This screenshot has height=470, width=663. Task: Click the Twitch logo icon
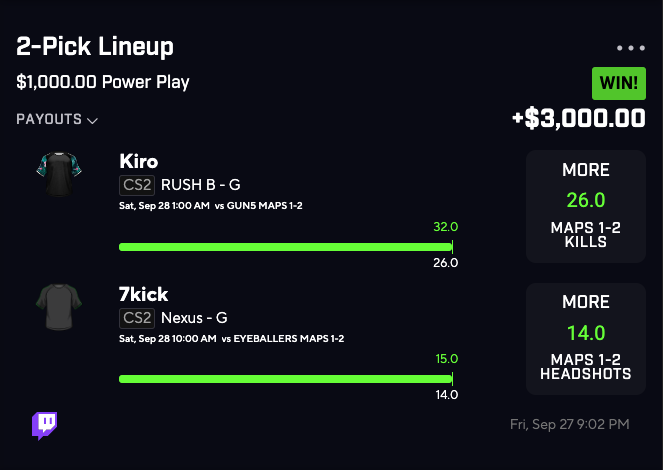point(45,425)
